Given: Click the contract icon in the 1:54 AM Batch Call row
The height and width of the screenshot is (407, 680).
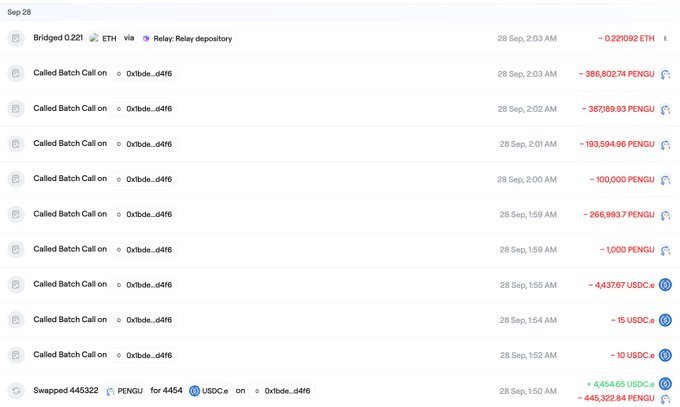Looking at the screenshot, I should [x=16, y=320].
